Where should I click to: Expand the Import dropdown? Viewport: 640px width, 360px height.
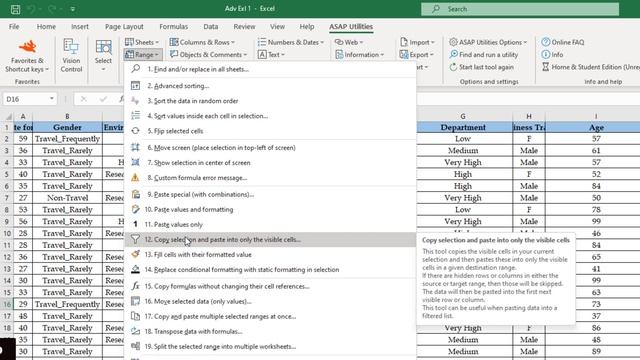pos(417,42)
